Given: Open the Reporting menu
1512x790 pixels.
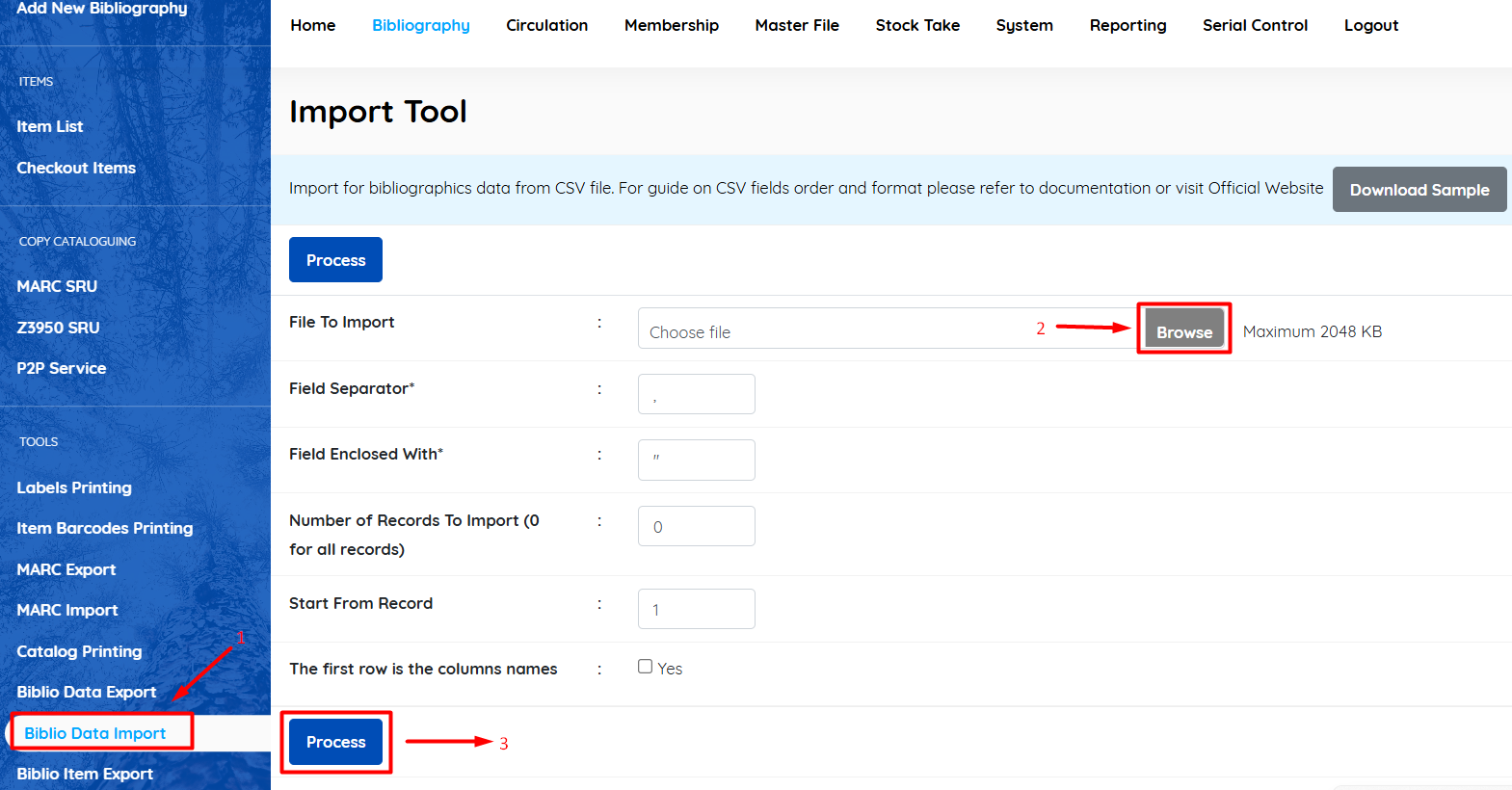Looking at the screenshot, I should pyautogui.click(x=1127, y=25).
